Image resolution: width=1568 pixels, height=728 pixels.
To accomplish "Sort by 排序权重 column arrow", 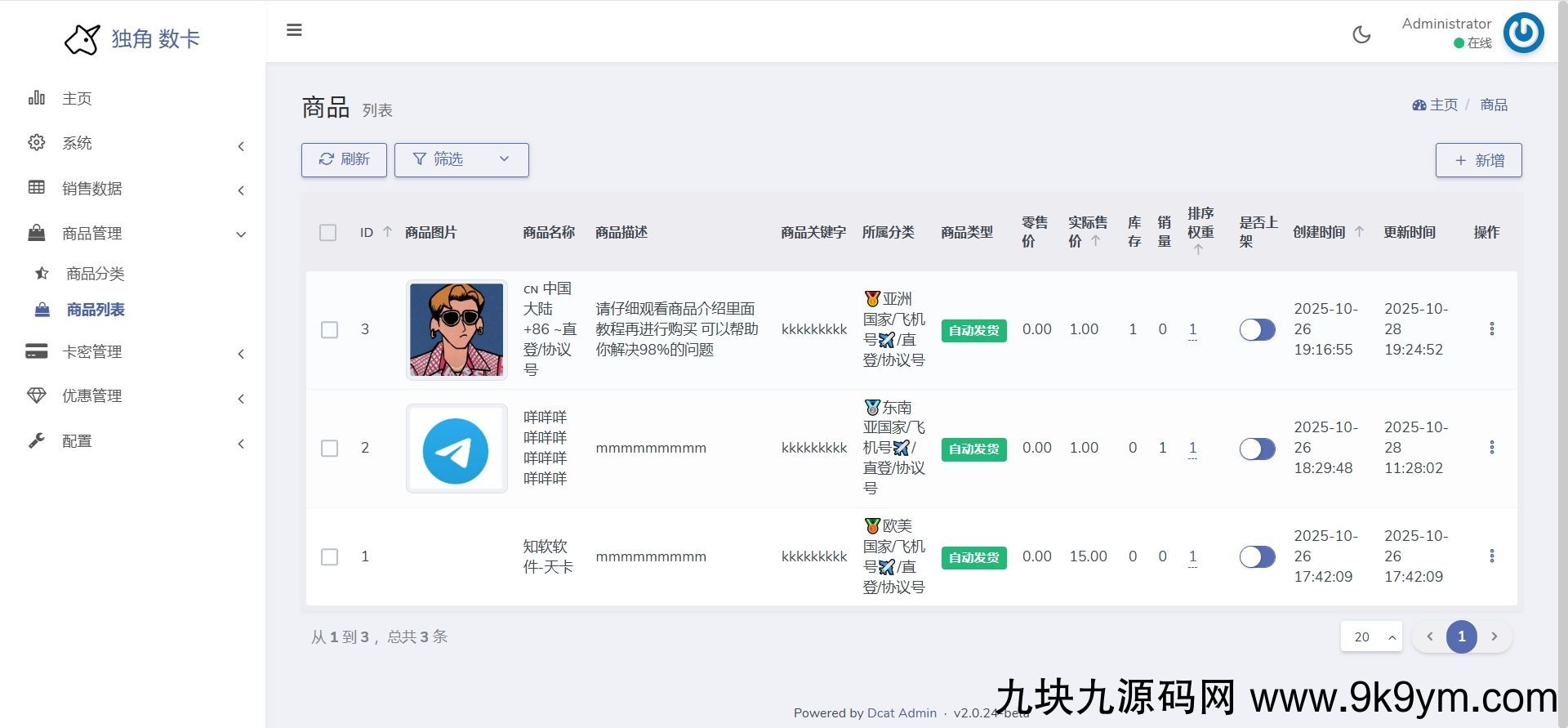I will [x=1198, y=250].
